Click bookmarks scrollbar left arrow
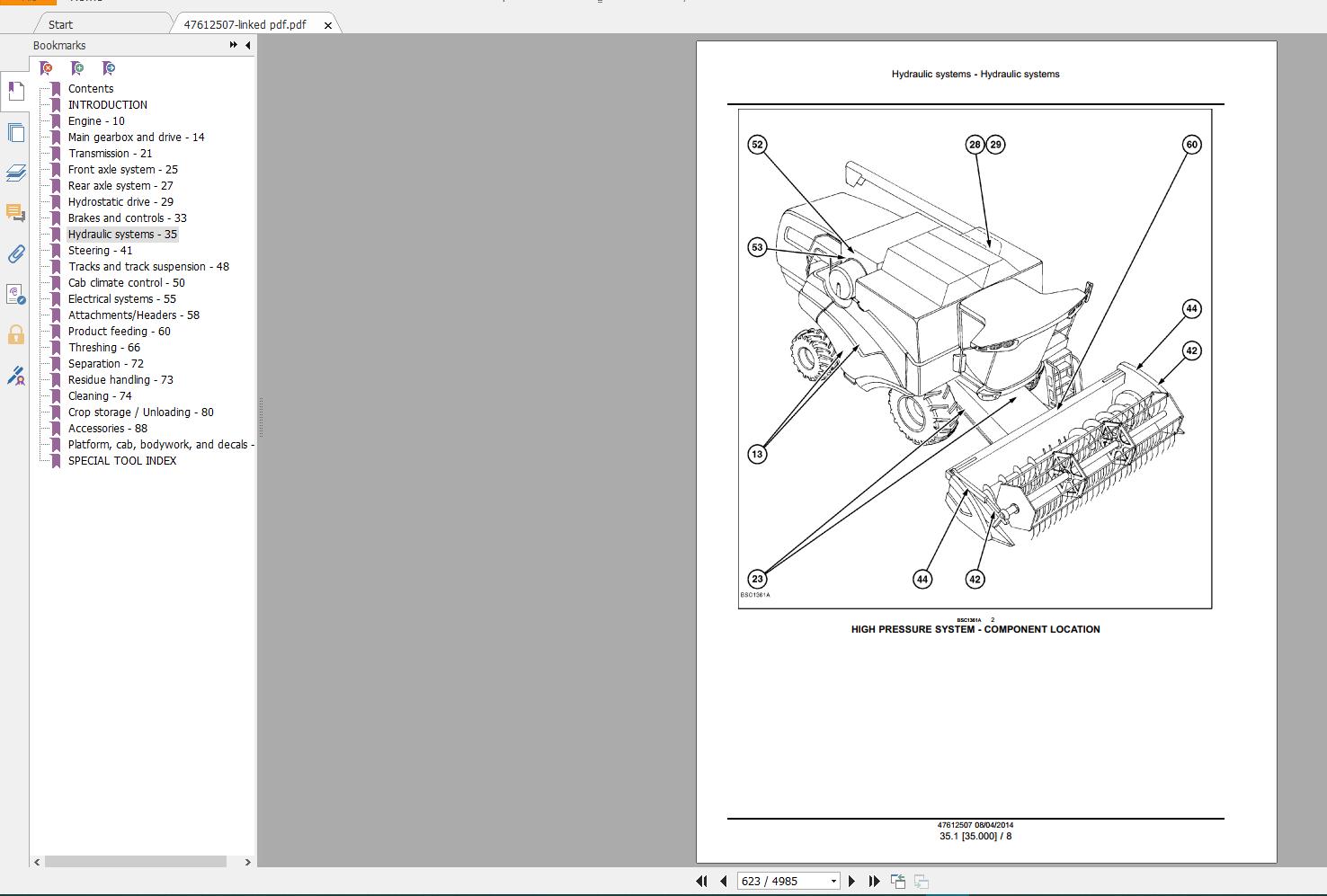The width and height of the screenshot is (1327, 896). pyautogui.click(x=37, y=861)
